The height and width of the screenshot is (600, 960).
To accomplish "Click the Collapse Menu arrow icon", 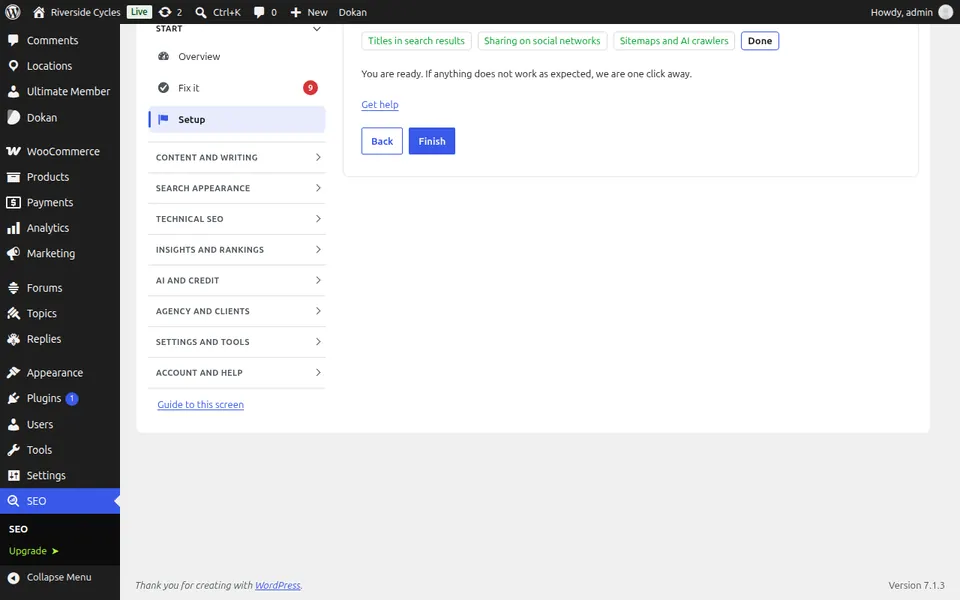I will [13, 577].
